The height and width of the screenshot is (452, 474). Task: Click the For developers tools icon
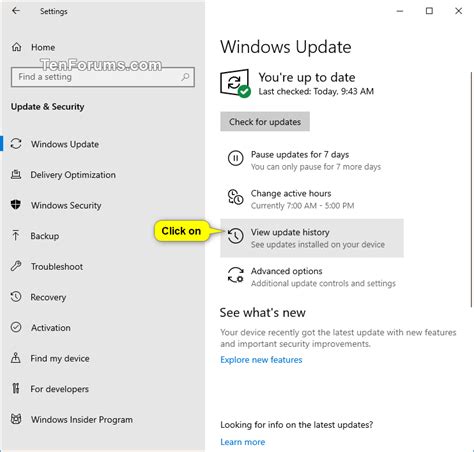click(16, 388)
